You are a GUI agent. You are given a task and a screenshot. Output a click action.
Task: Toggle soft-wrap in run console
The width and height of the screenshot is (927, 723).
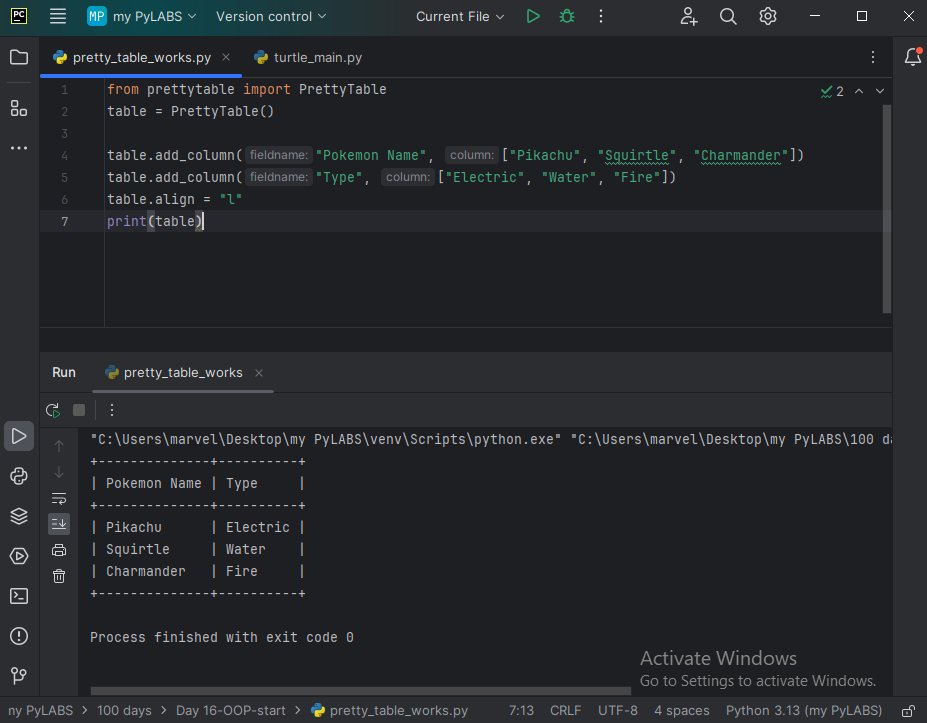[59, 498]
